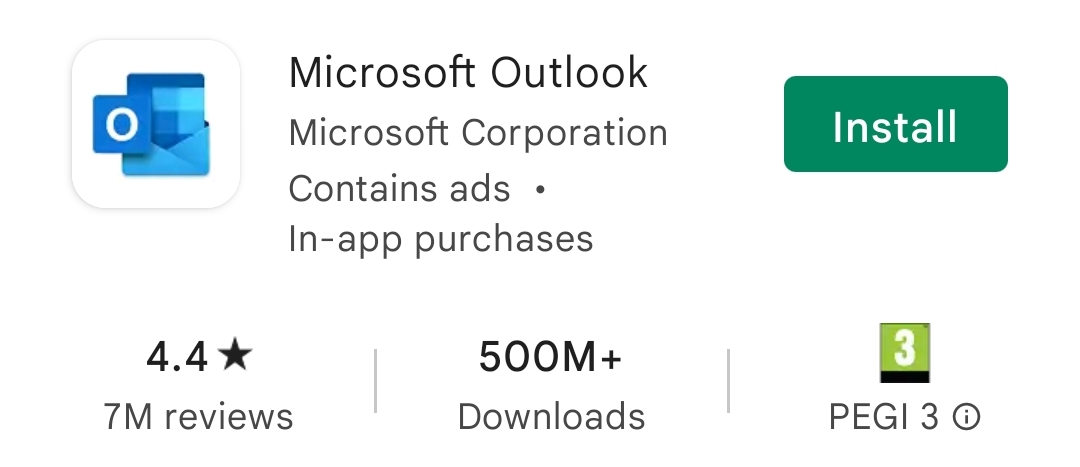Click divider between Downloads and PEGI
The height and width of the screenshot is (467, 1080).
(728, 381)
